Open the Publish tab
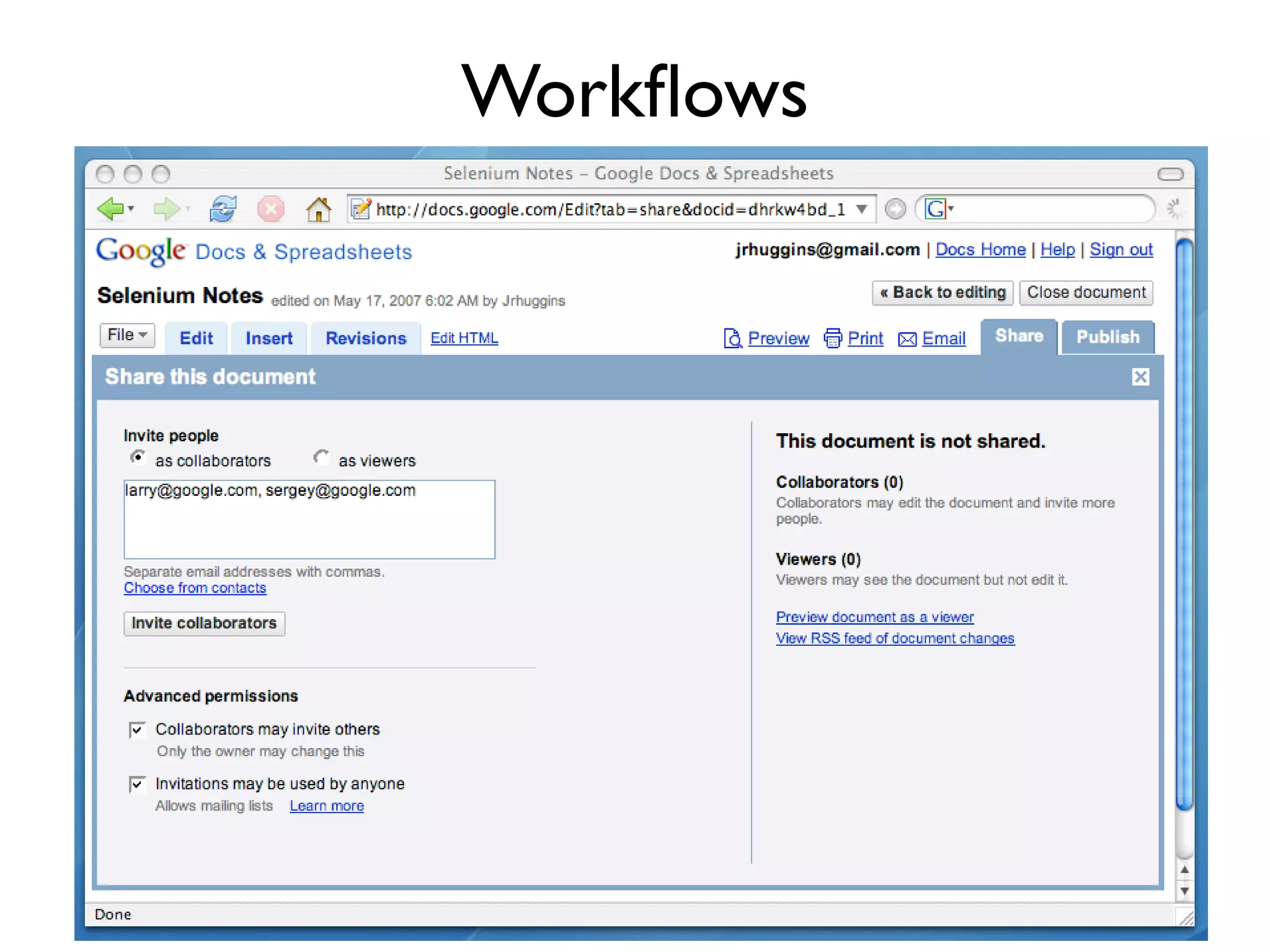This screenshot has width=1270, height=952. [1108, 337]
